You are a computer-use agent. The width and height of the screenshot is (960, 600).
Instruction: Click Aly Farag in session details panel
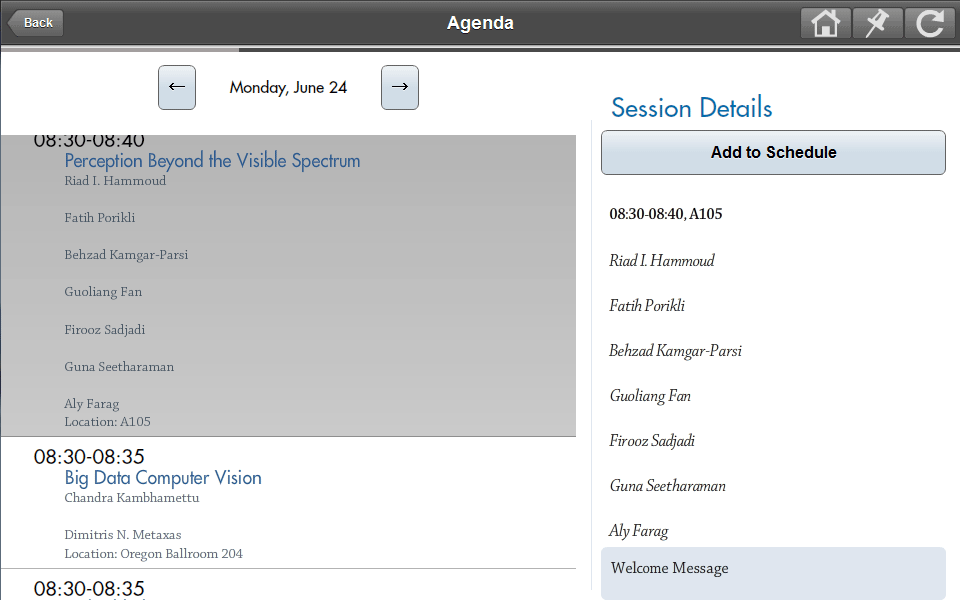(638, 531)
